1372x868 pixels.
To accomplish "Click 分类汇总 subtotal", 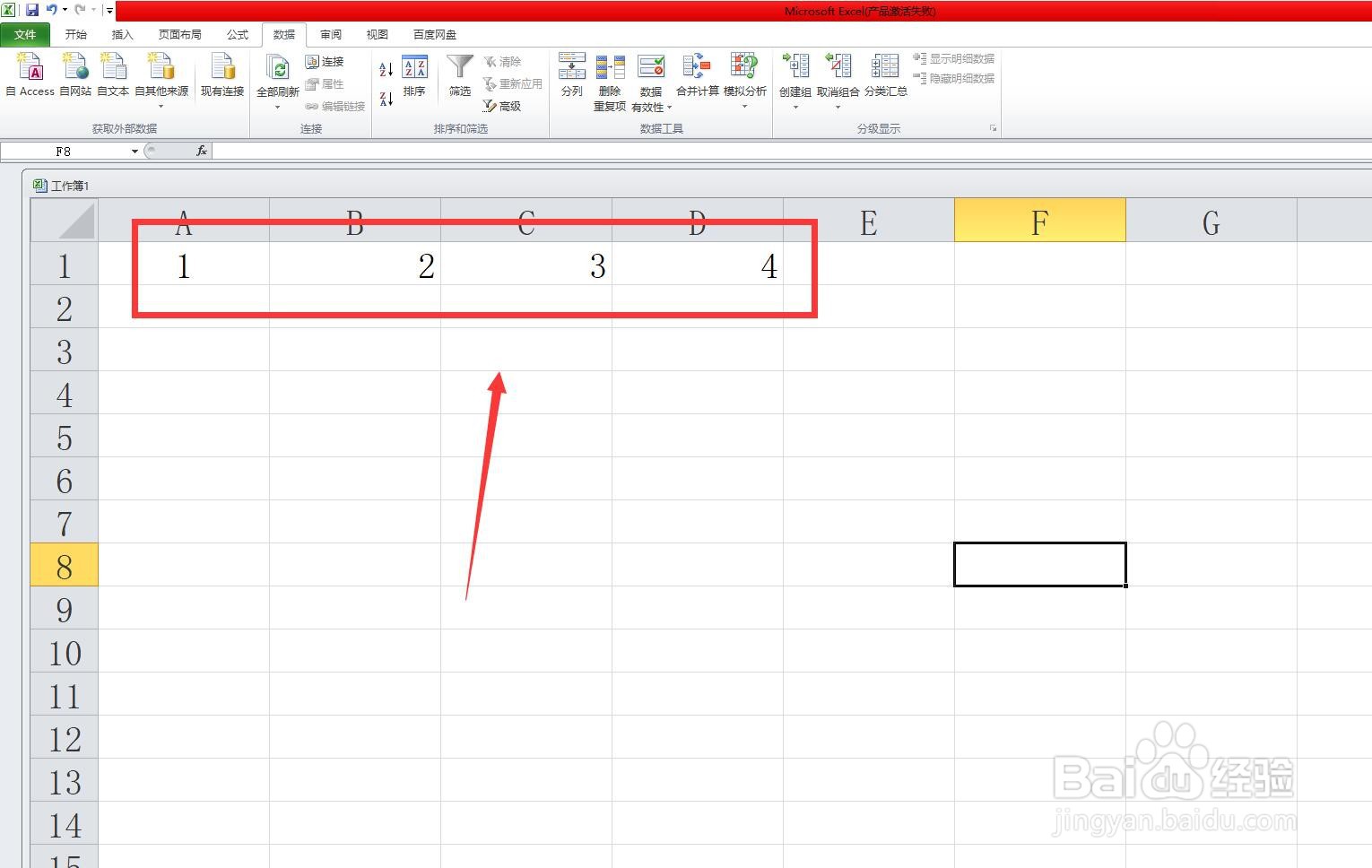I will click(886, 75).
